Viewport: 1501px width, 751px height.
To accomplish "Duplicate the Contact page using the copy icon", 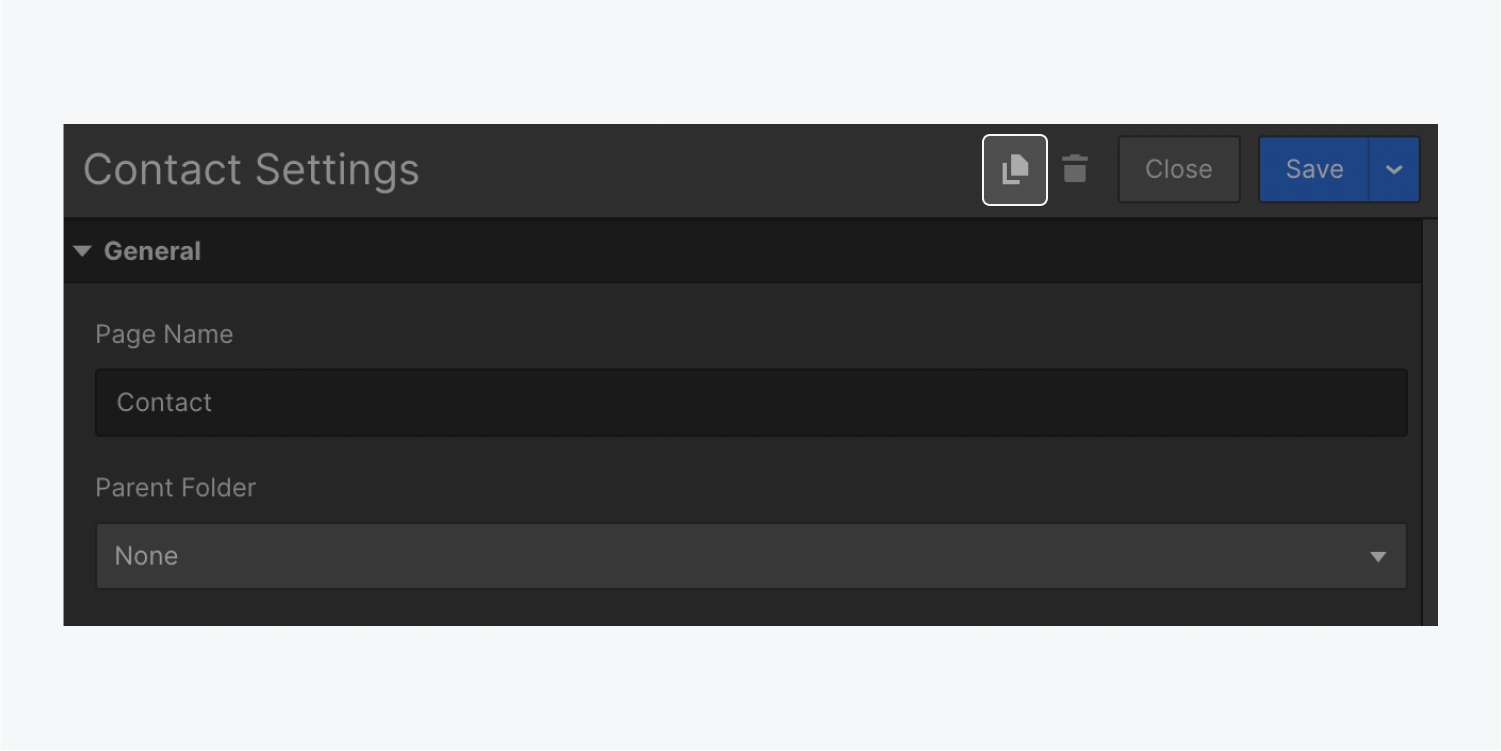I will coord(1015,170).
